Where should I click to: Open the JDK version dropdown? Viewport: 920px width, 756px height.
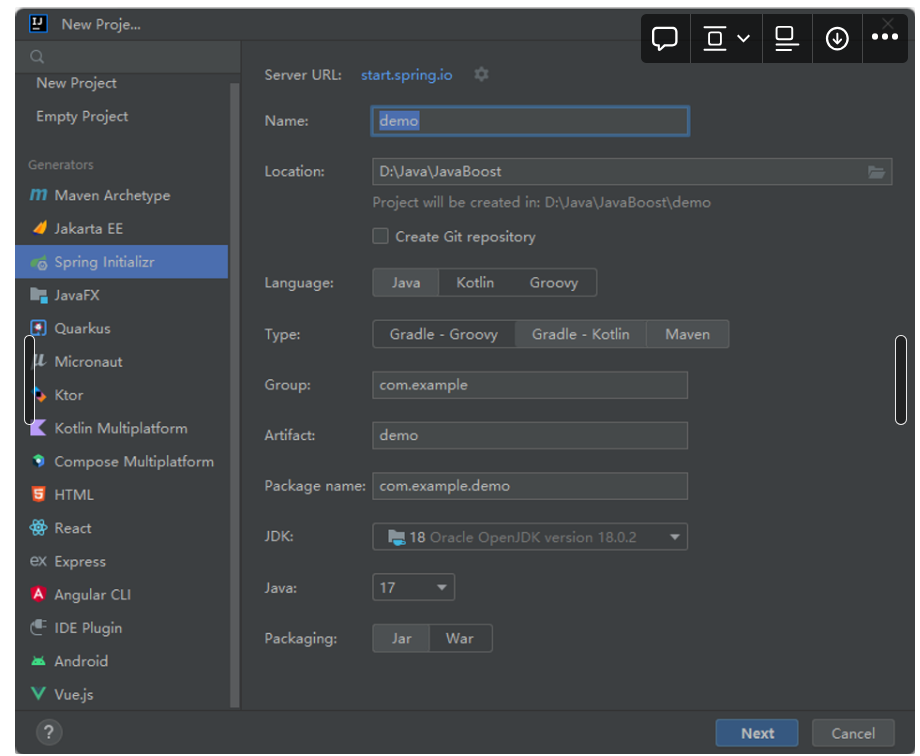[x=529, y=538]
